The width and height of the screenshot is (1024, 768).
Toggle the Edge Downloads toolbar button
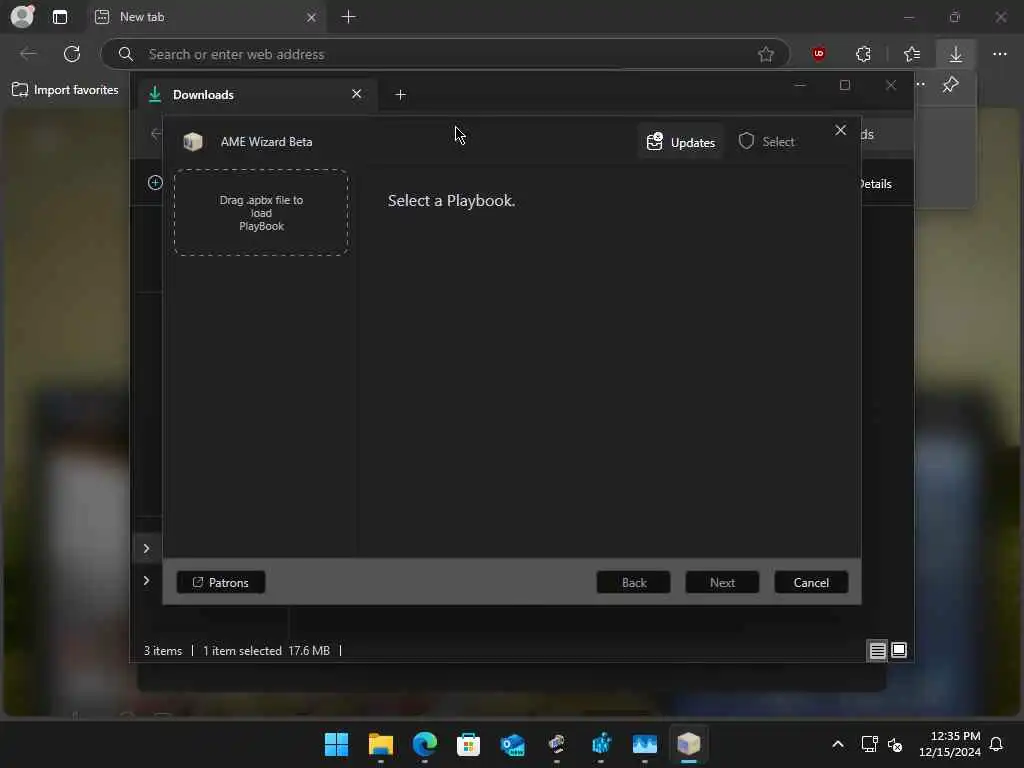coord(955,54)
